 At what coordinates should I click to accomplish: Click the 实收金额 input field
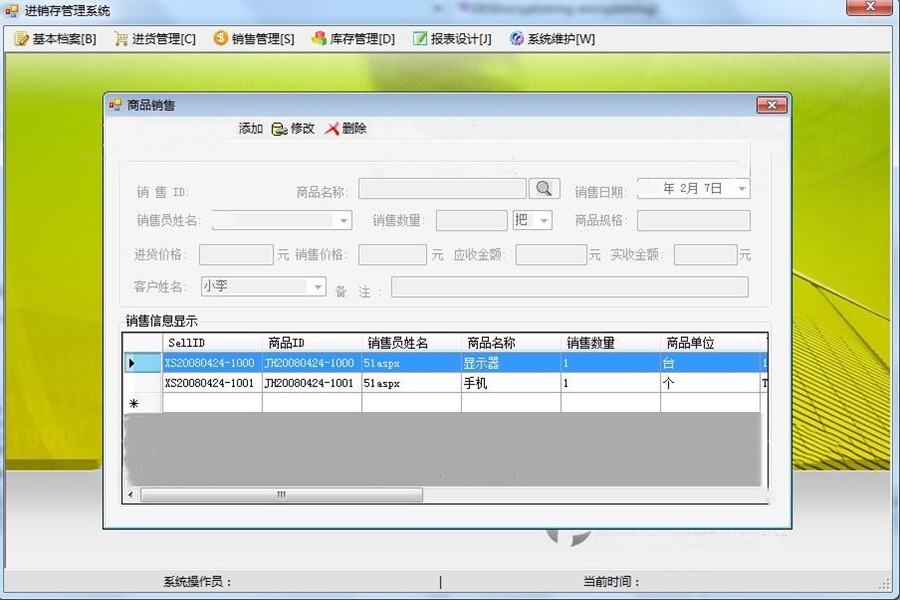[705, 254]
